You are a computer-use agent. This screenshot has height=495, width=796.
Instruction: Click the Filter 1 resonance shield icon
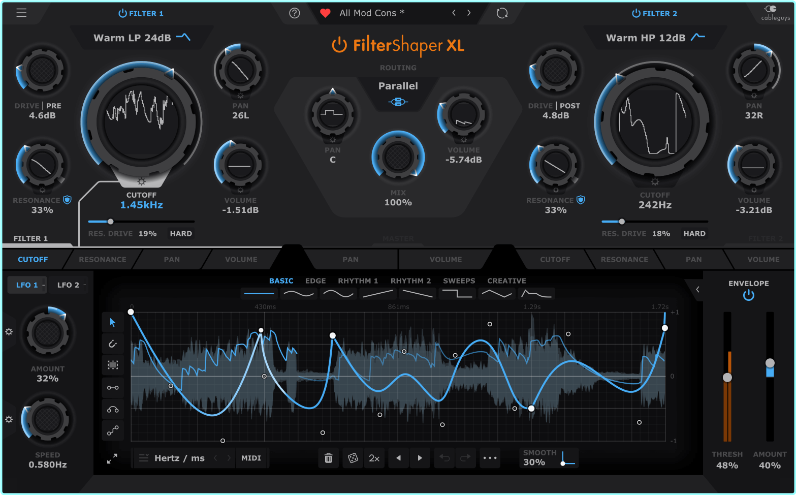click(67, 200)
